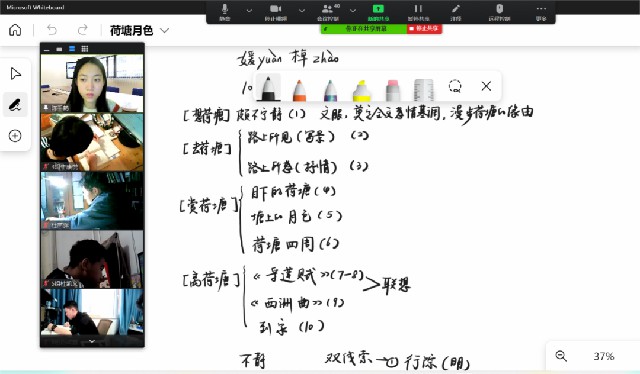
Task: Select the pink eraser tool
Action: coord(393,90)
